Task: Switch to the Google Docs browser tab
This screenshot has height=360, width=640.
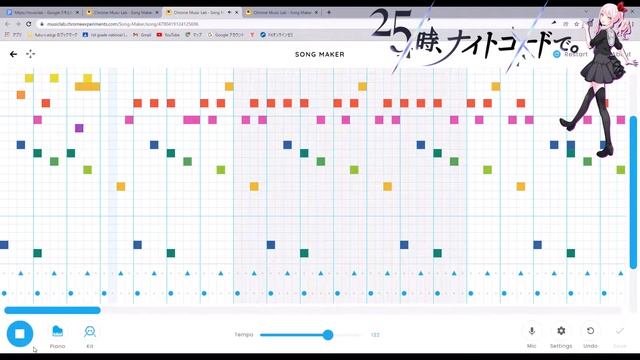Action: [42, 13]
